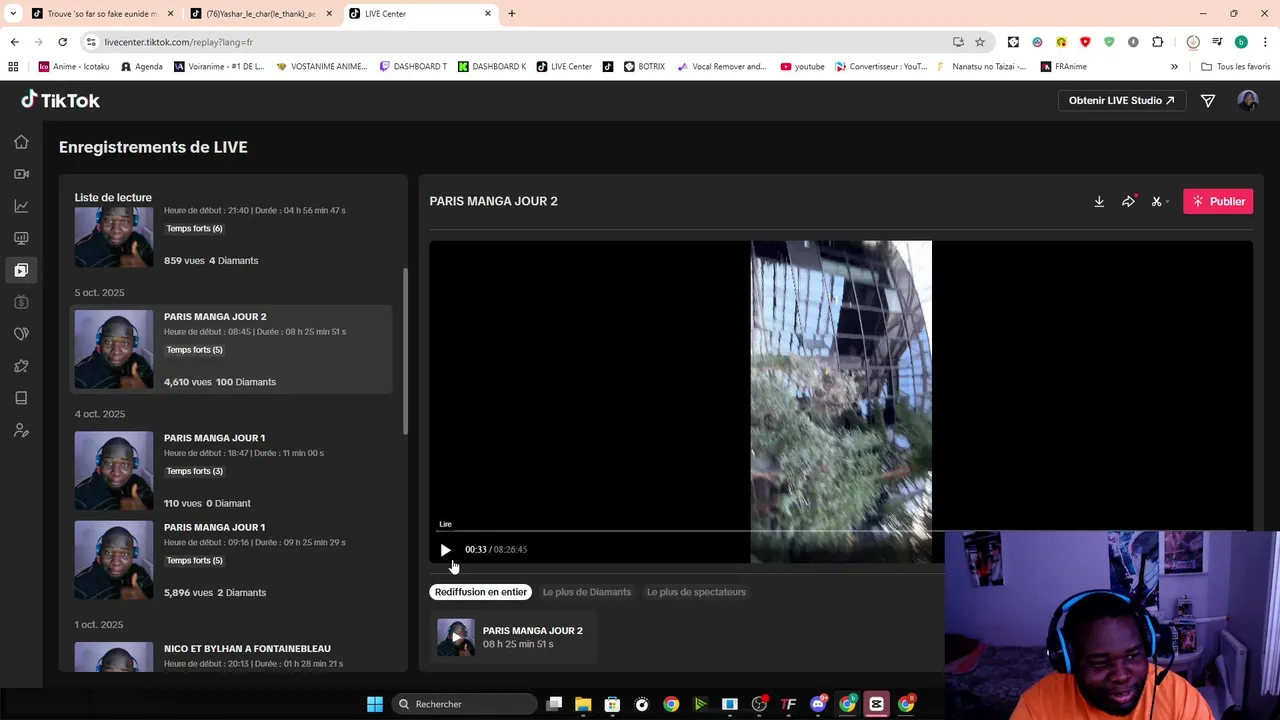Download the PARIS MANGA JOUR 2 recording
Viewport: 1280px width, 720px height.
point(1099,201)
